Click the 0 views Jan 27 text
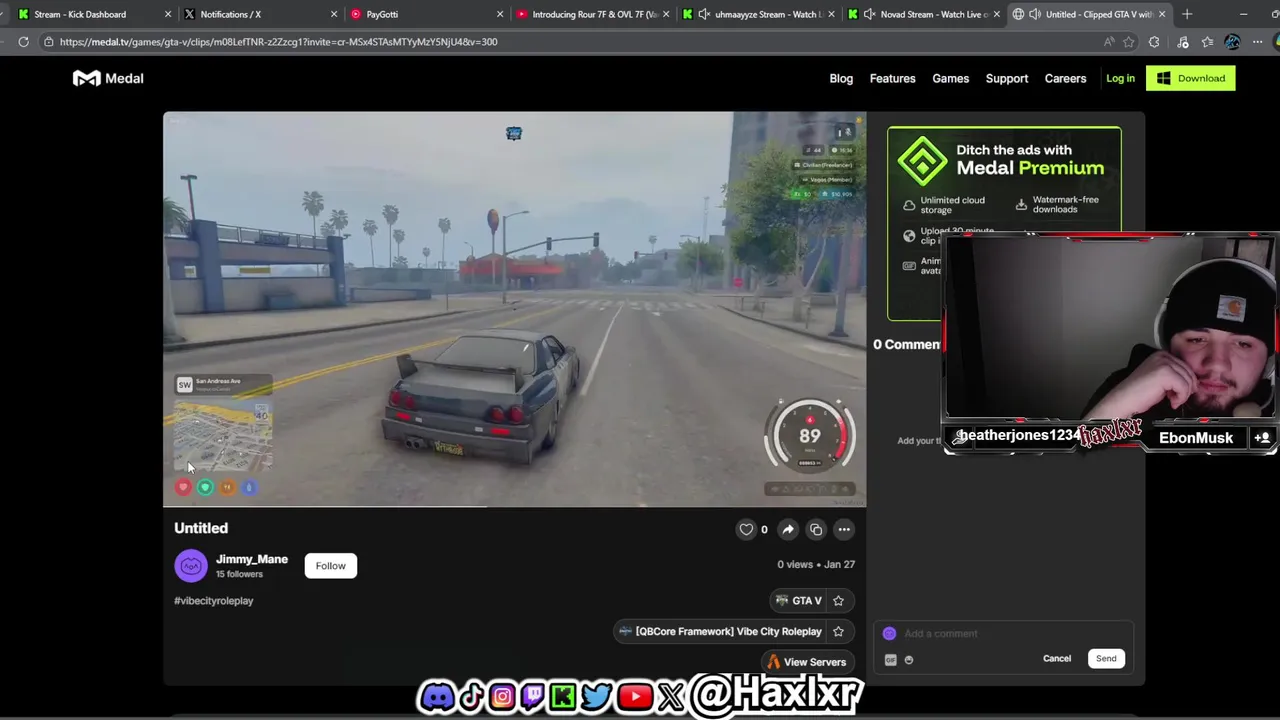This screenshot has height=720, width=1280. click(x=816, y=564)
